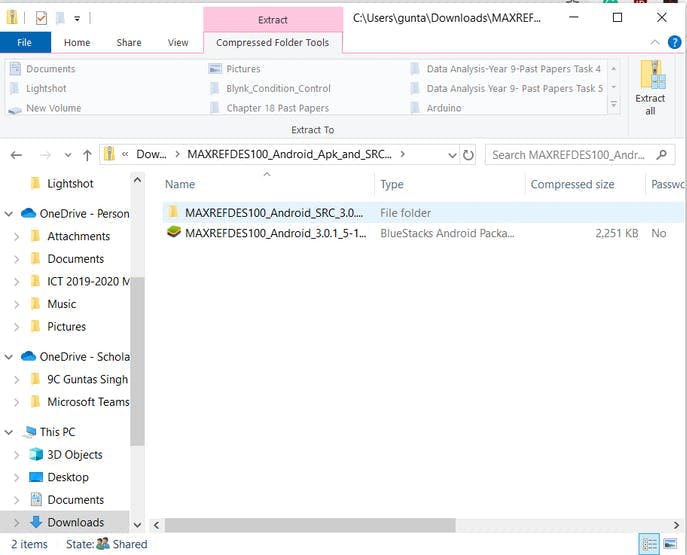Select the 3D Objects folder in sidebar
This screenshot has height=555, width=687.
pyautogui.click(x=74, y=454)
